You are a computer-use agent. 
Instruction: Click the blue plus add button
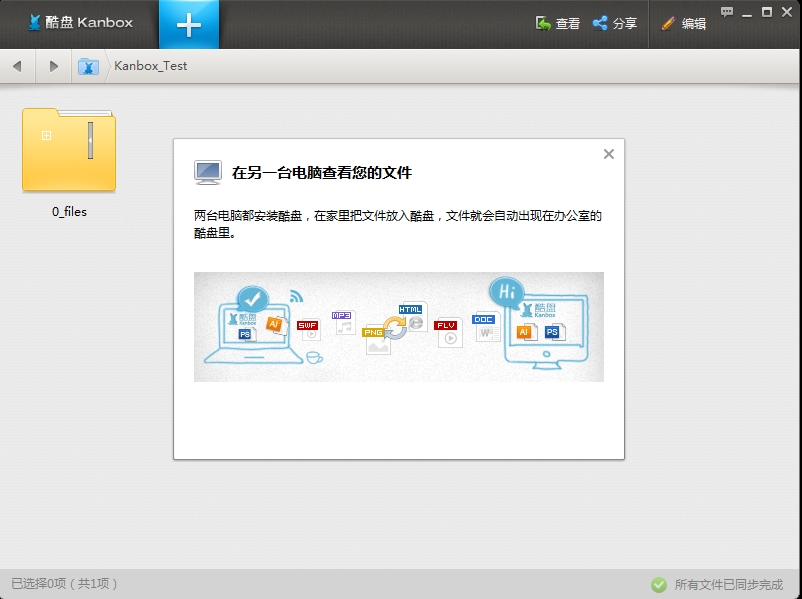click(188, 24)
